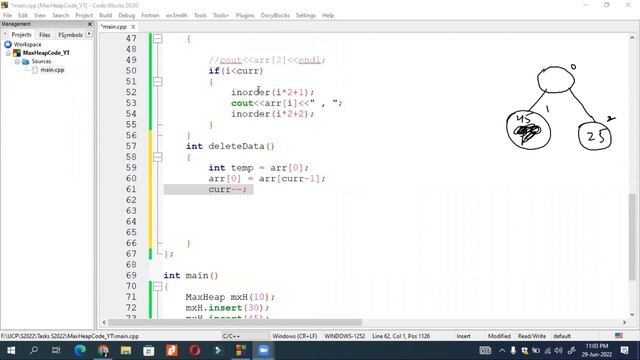Viewport: 640px width, 360px height.
Task: Click horizontal scroll right arrow
Action: [x=624, y=322]
